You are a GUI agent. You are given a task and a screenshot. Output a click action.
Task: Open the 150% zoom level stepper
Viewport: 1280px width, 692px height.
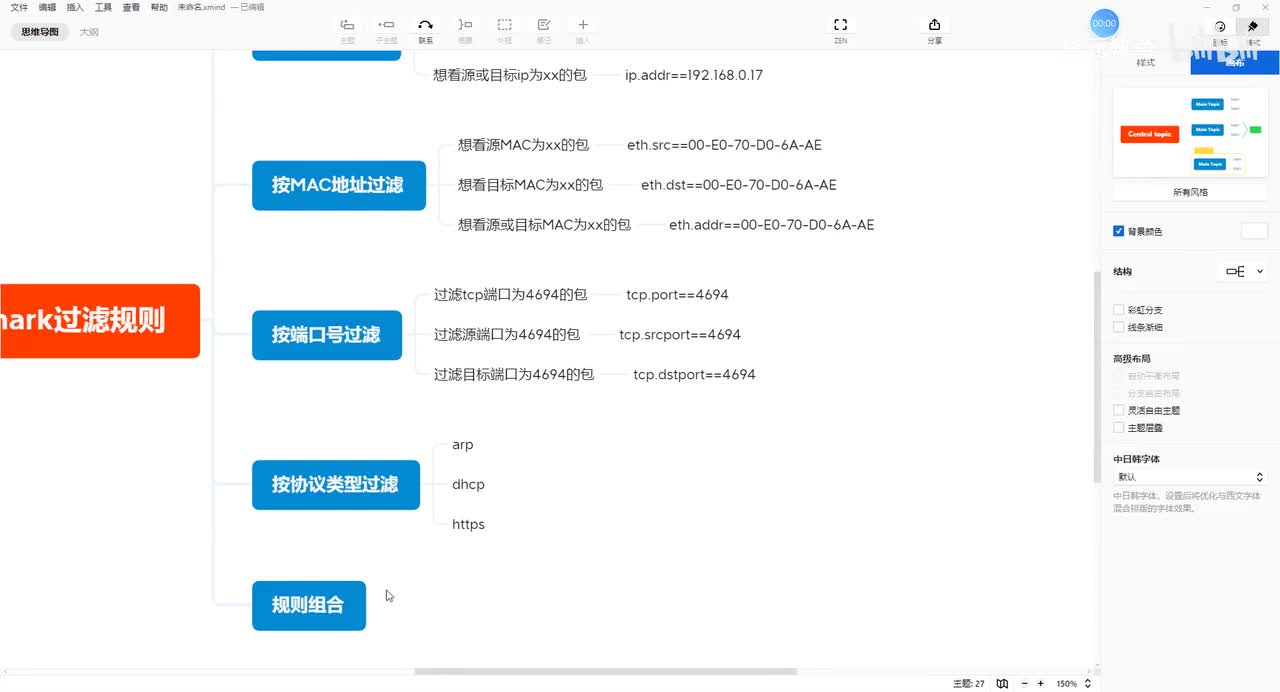pos(1088,684)
